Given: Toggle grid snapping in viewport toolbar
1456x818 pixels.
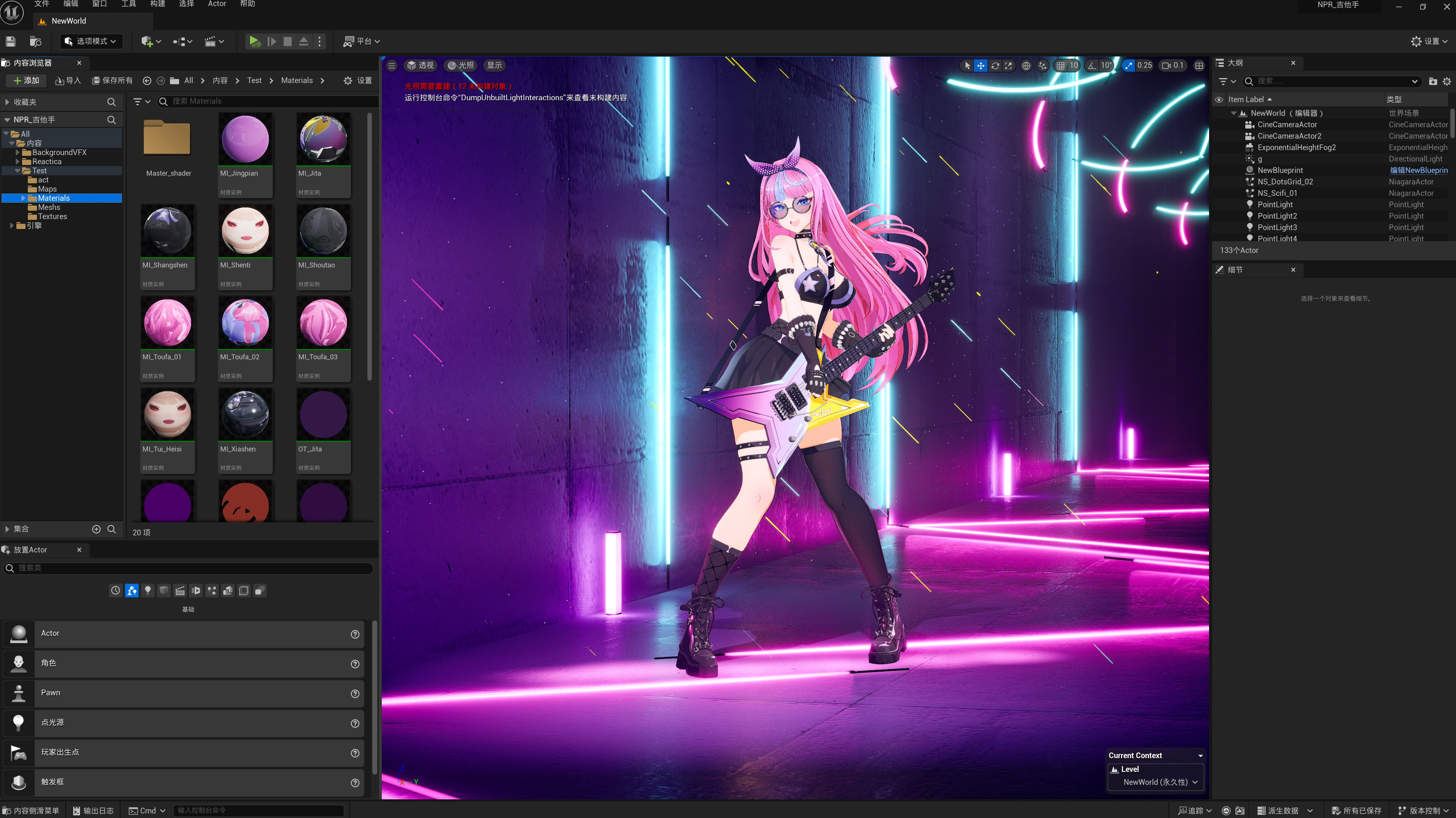Looking at the screenshot, I should [x=1060, y=66].
